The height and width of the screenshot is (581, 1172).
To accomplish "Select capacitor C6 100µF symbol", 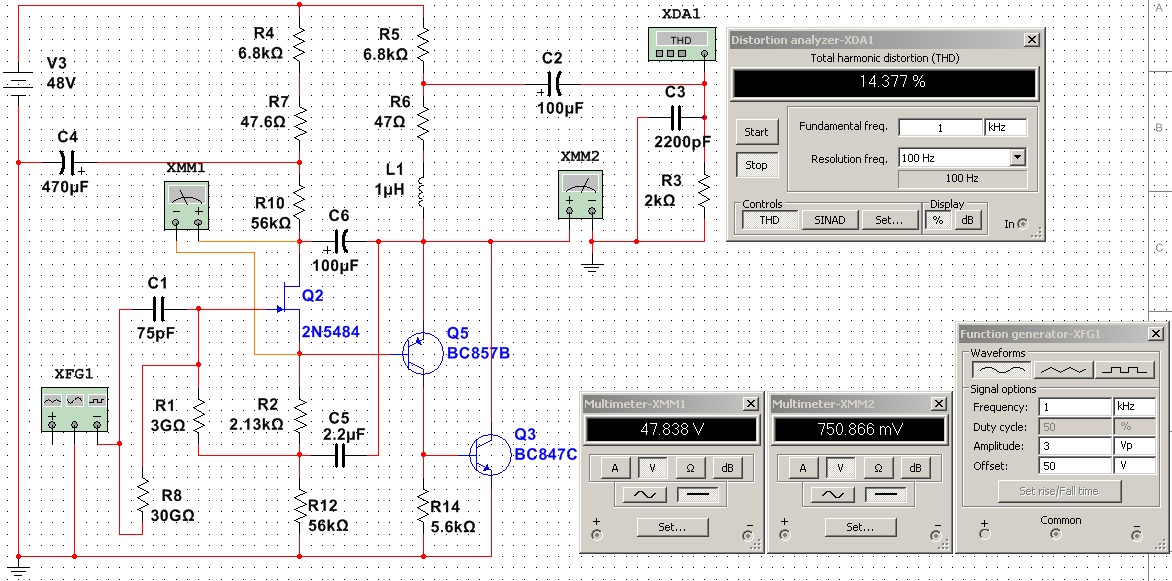I will (342, 242).
